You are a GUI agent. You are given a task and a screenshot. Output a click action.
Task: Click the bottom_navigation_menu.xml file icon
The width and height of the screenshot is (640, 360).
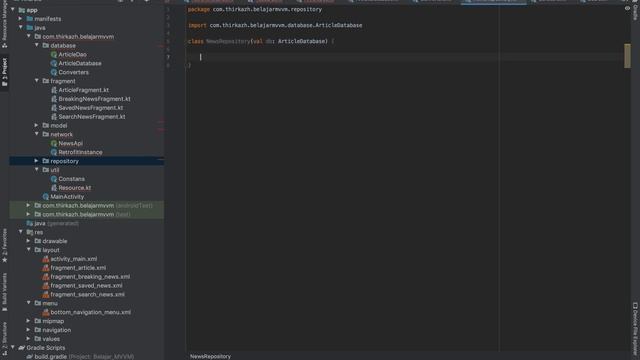click(46, 312)
